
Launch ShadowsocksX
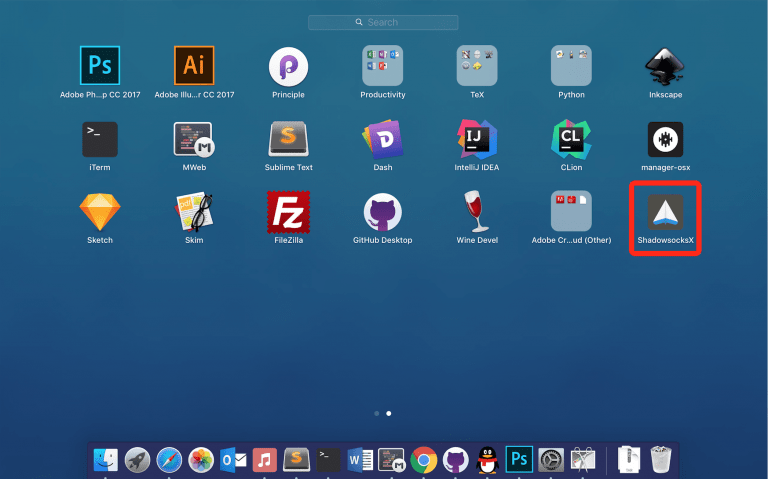(665, 212)
